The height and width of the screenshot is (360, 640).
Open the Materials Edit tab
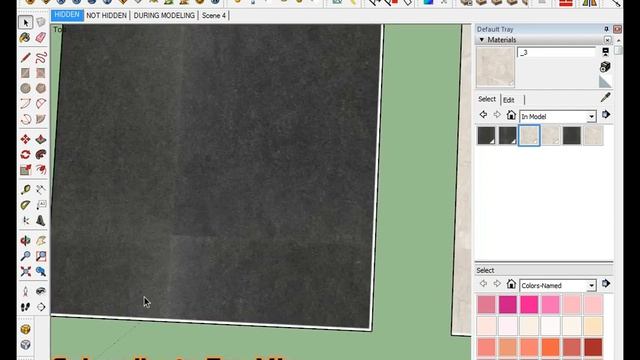coord(509,100)
